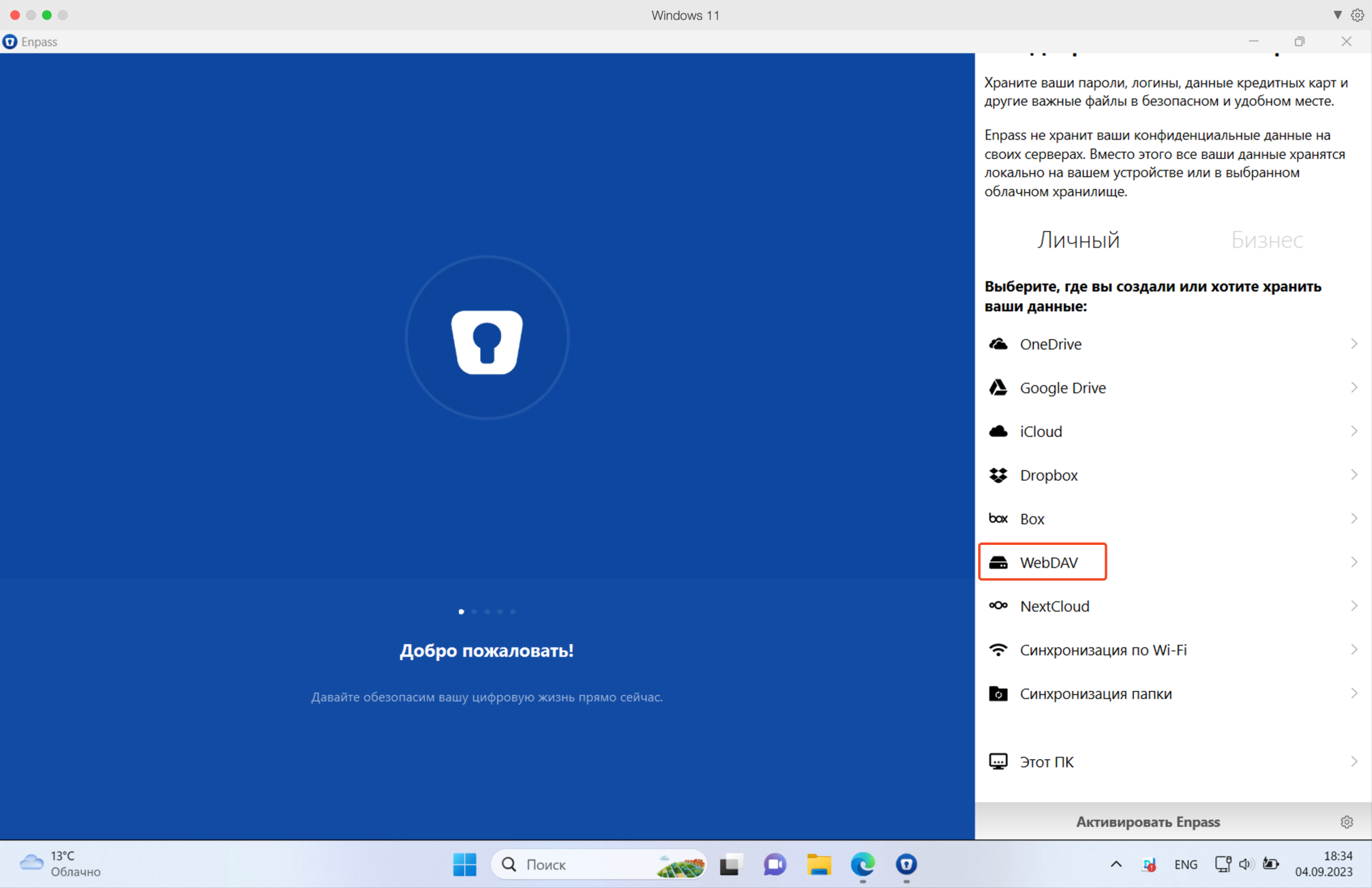The height and width of the screenshot is (888, 1372).
Task: Click the security tray icon with red badge
Action: (x=1149, y=865)
